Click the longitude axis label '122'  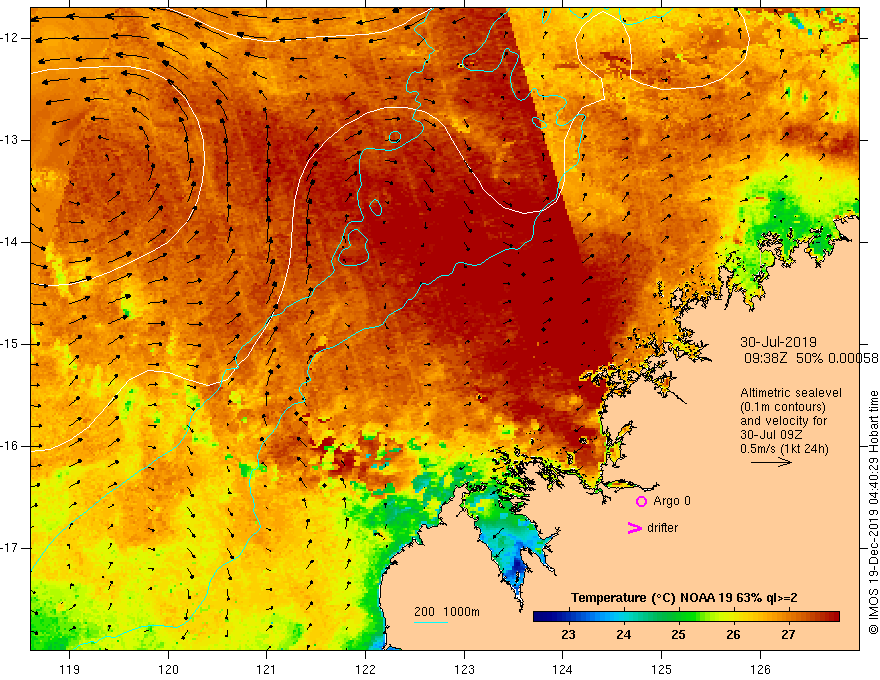click(365, 669)
